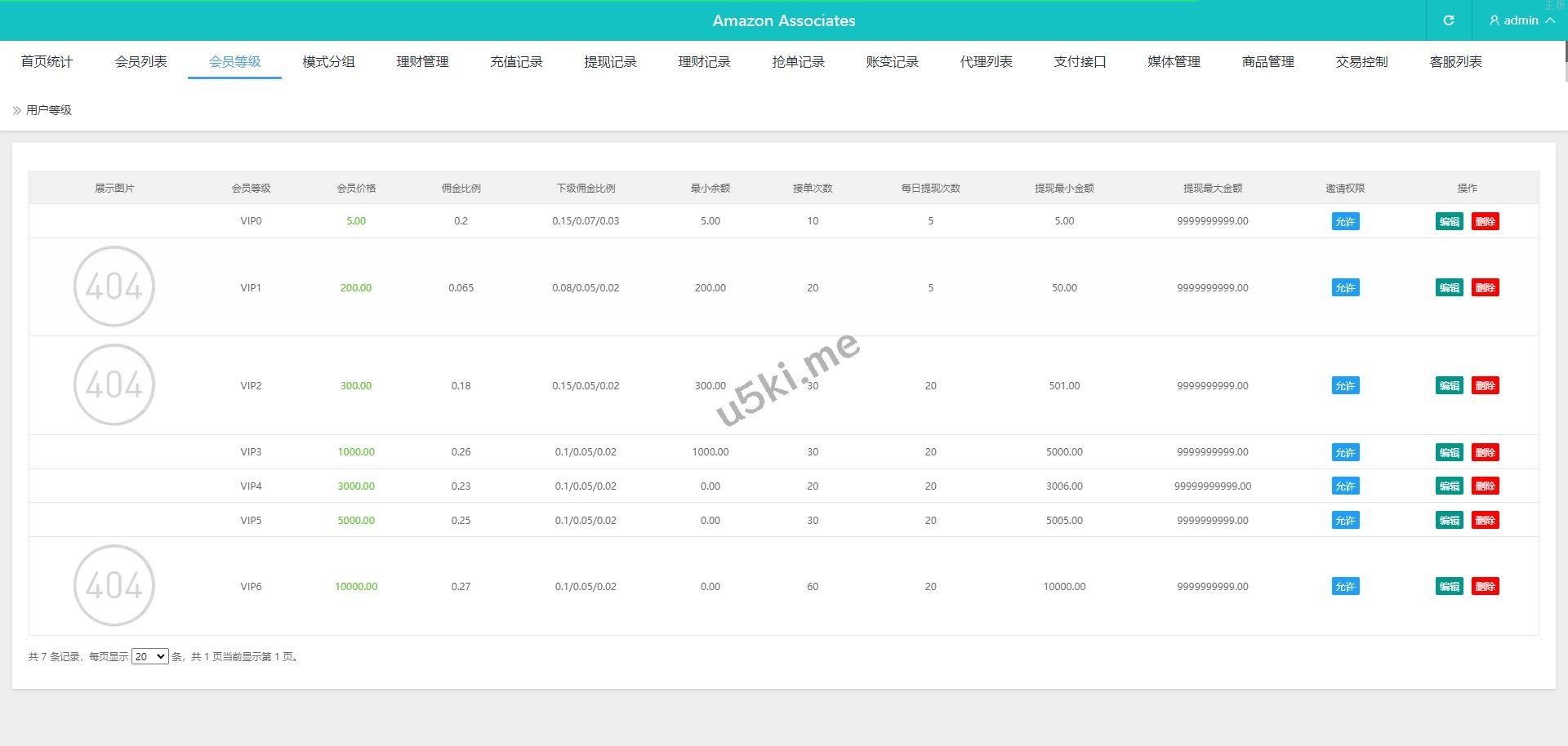This screenshot has width=1568, height=746.
Task: Open the admin user menu
Action: [1521, 20]
